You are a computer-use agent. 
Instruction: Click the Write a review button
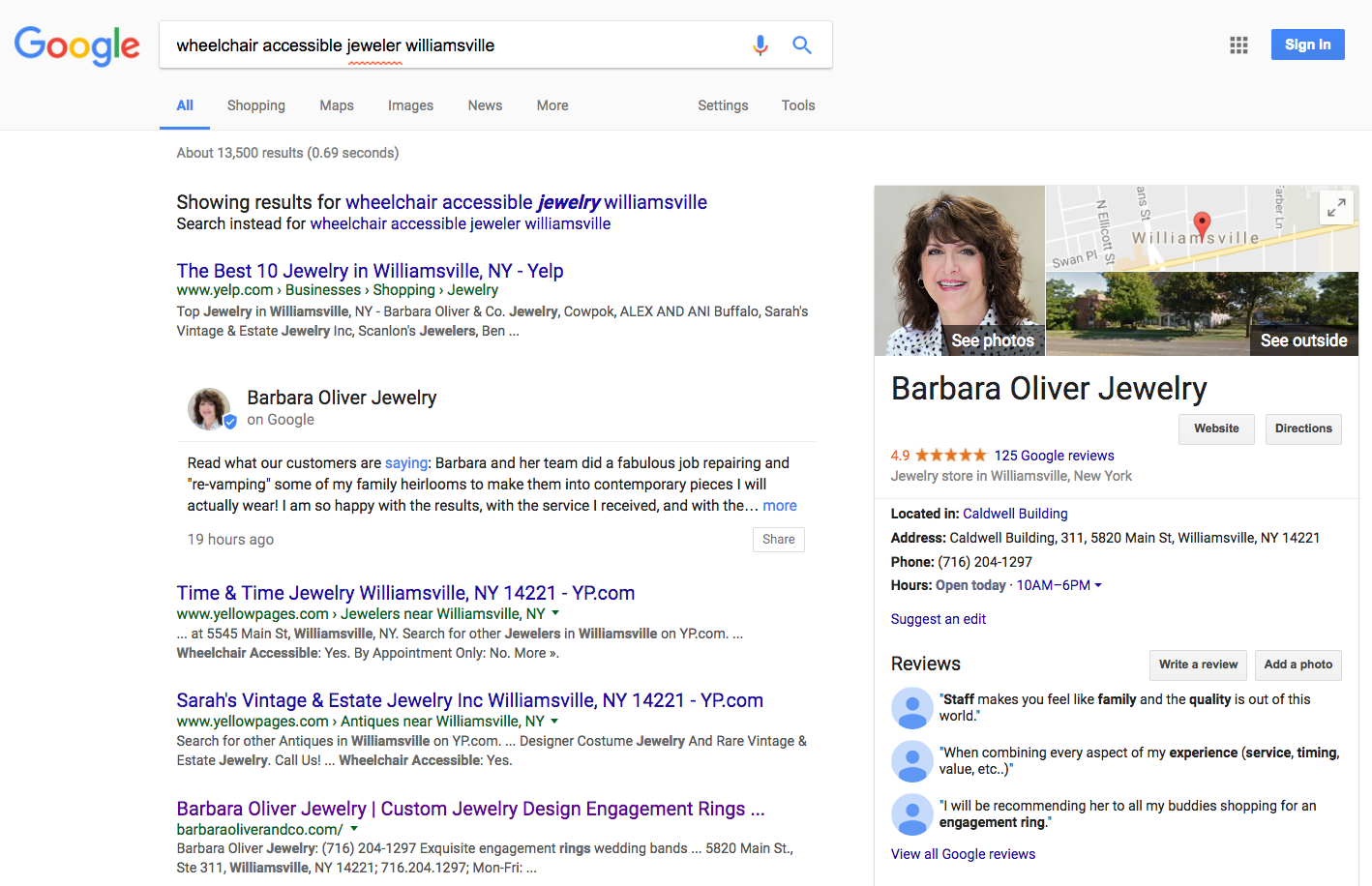1198,664
